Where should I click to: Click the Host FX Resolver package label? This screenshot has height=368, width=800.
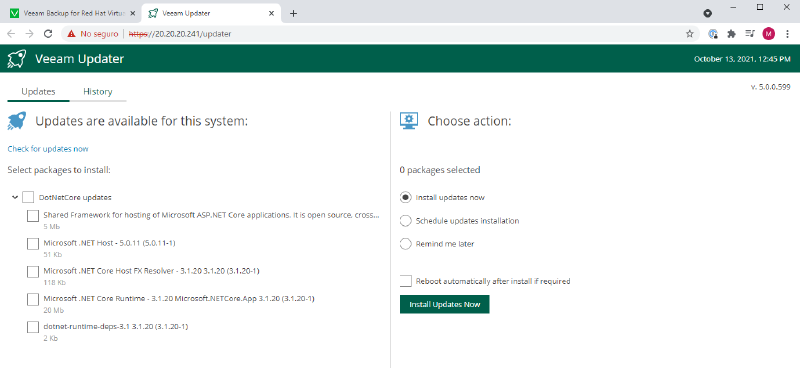[x=152, y=271]
